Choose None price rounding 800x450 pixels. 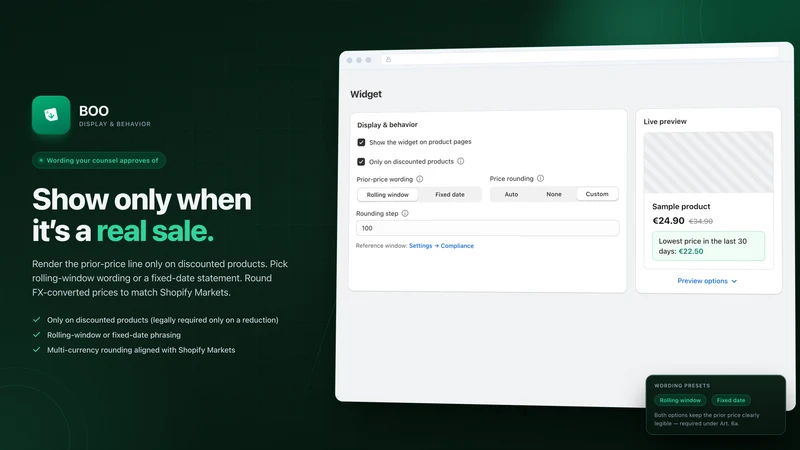554,194
